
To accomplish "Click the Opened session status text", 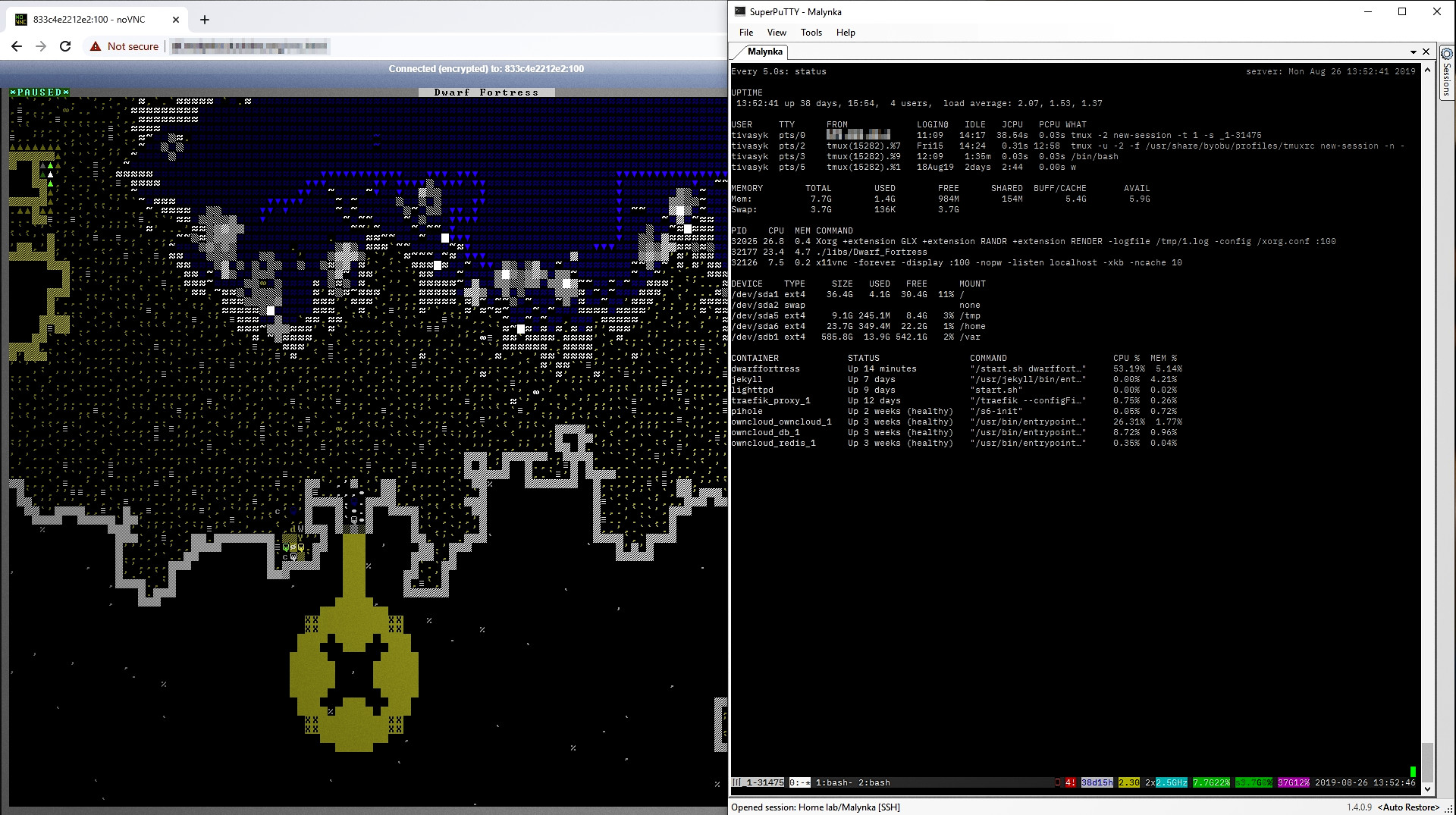I will [x=815, y=807].
